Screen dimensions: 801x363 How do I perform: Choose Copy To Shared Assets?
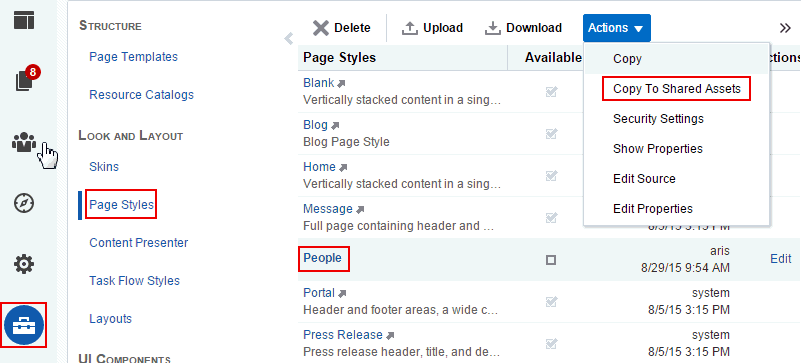[676, 89]
